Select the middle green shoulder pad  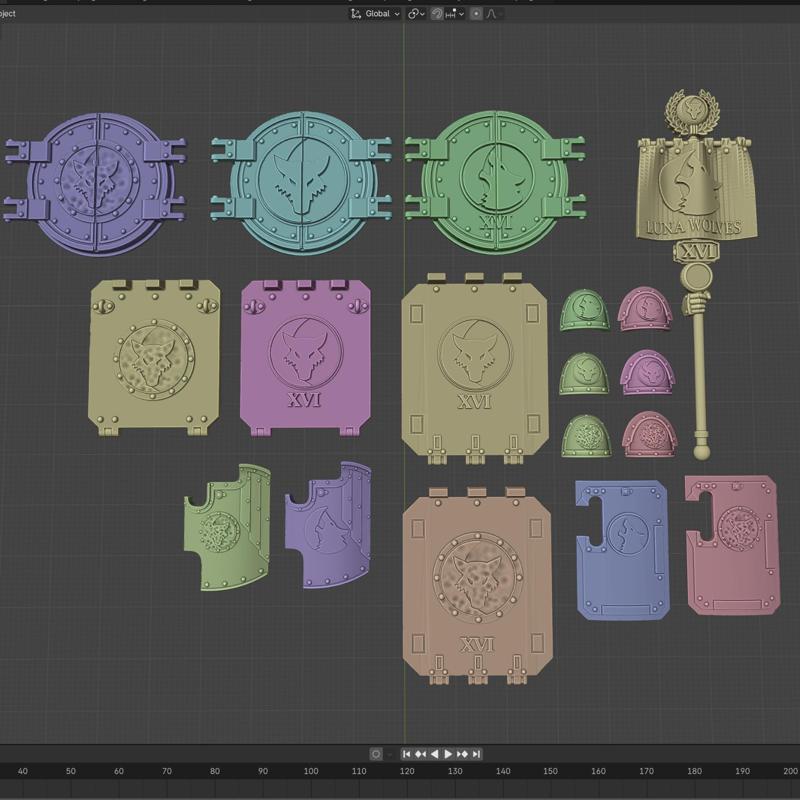pyautogui.click(x=585, y=373)
